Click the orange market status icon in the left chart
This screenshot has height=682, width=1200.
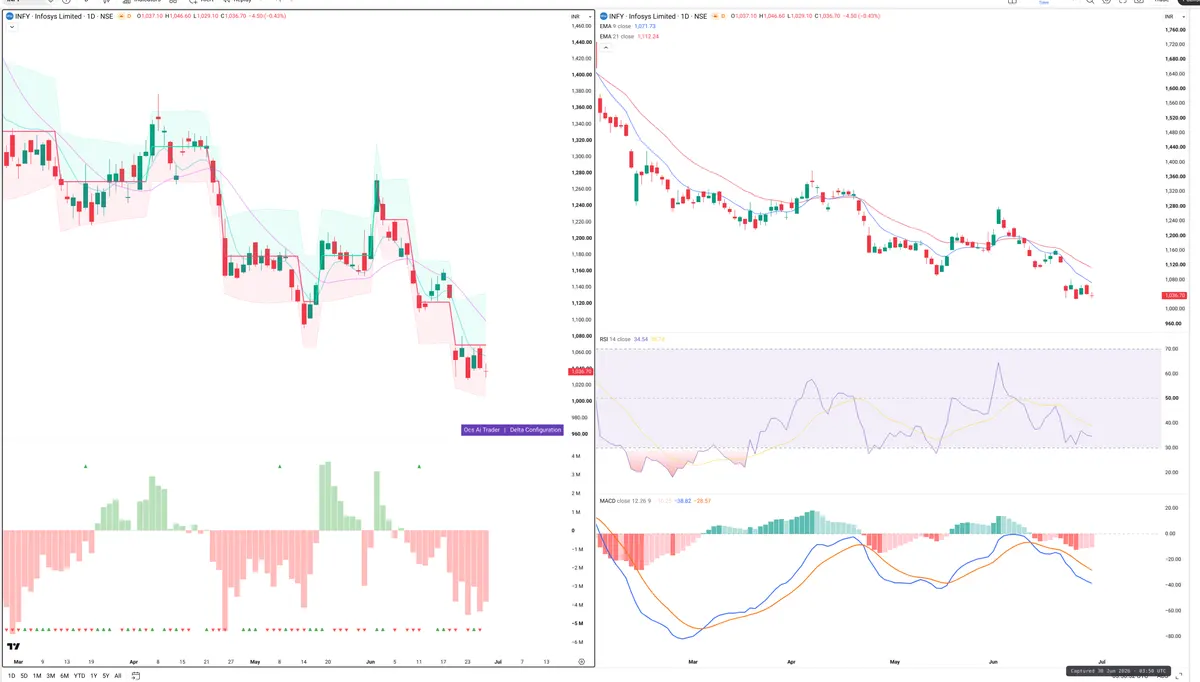pyautogui.click(x=120, y=16)
